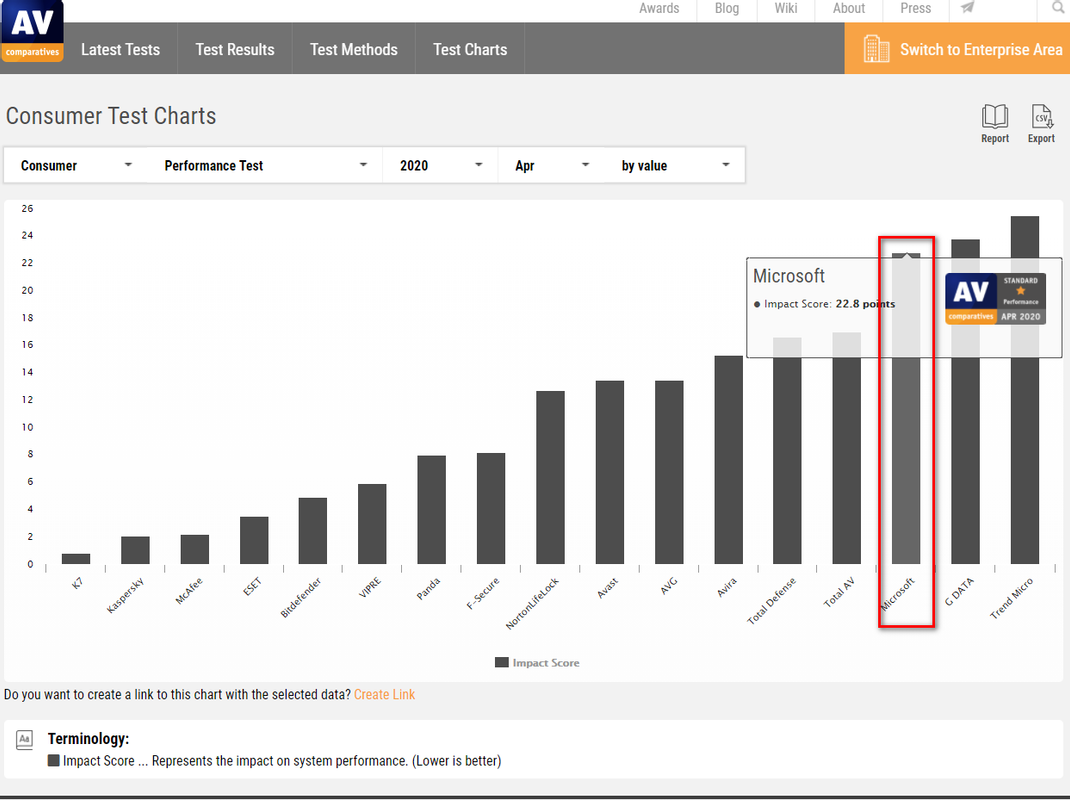Click the F-Secure bar
The width and height of the screenshot is (1070, 800).
491,508
